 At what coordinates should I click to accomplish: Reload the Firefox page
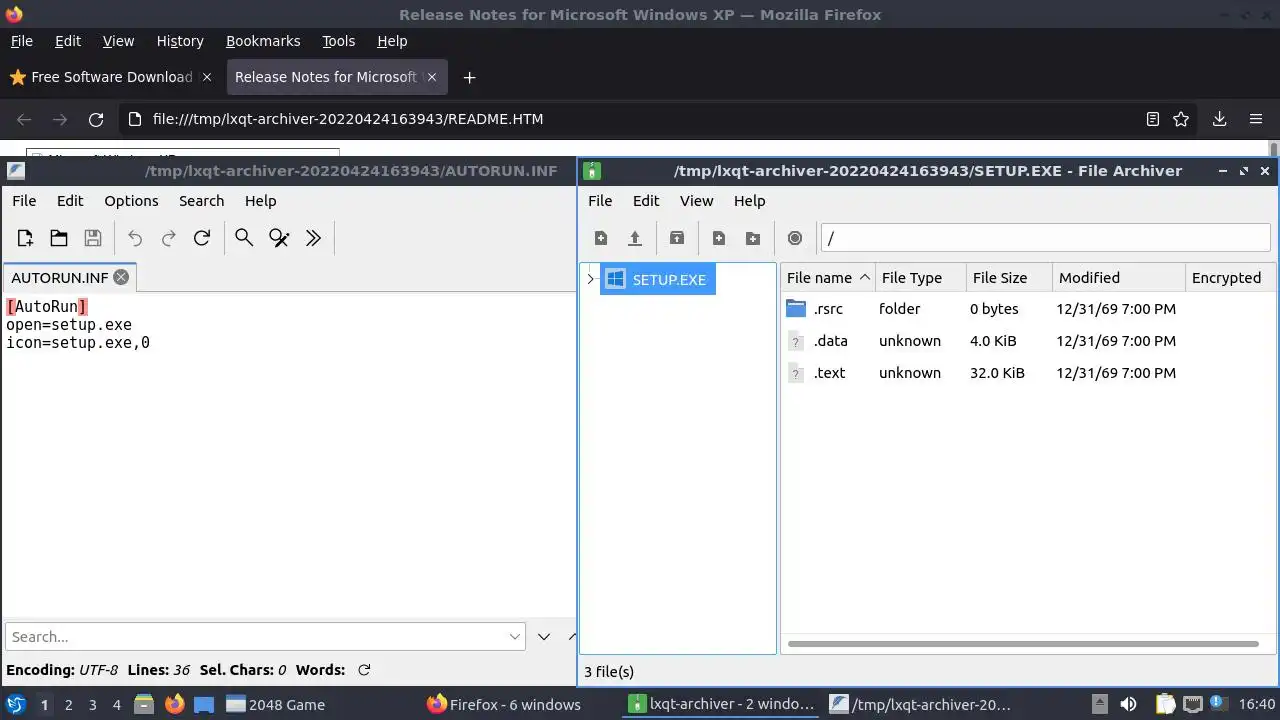[x=96, y=119]
